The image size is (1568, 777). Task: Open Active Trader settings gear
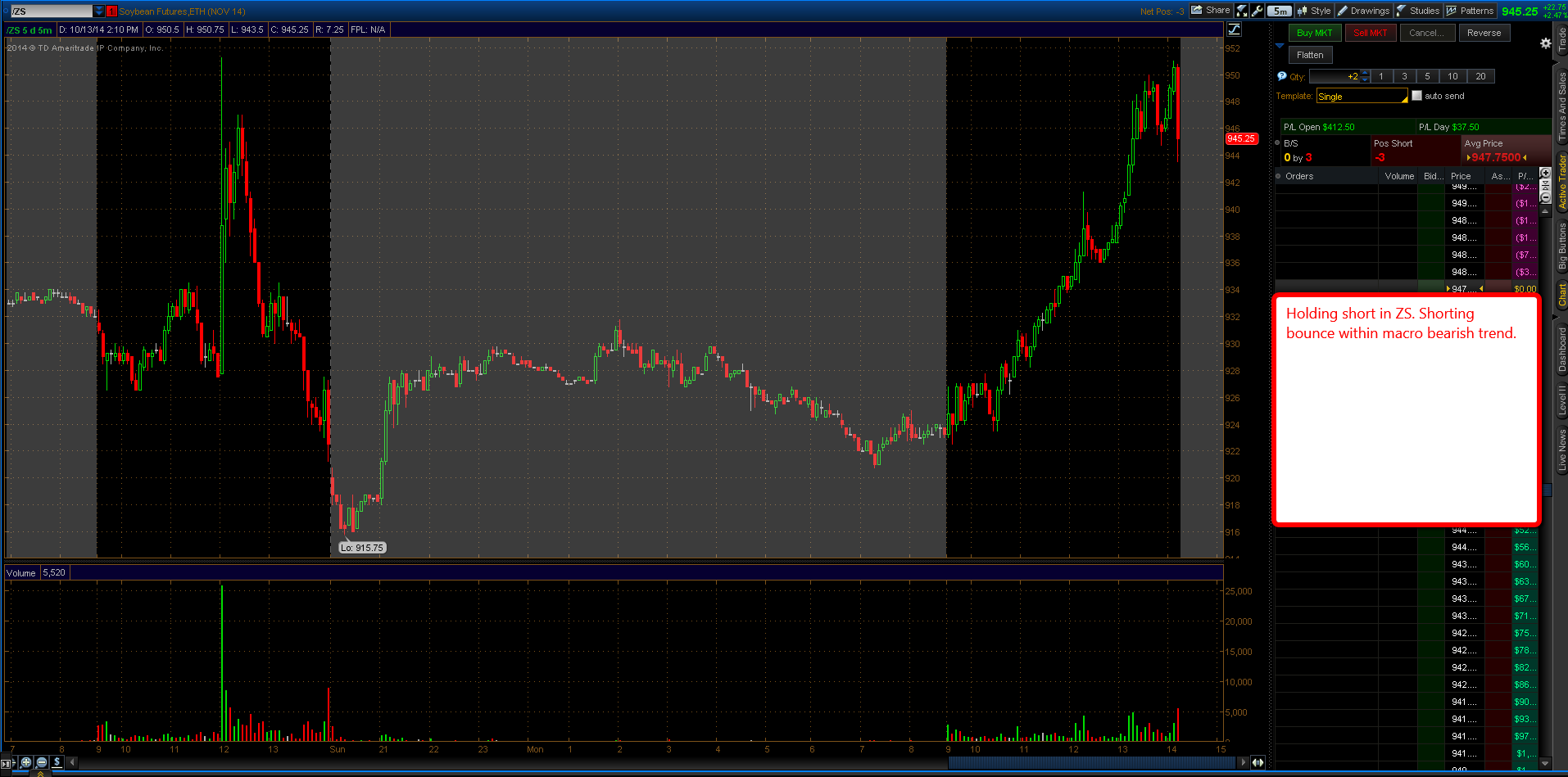1546,43
